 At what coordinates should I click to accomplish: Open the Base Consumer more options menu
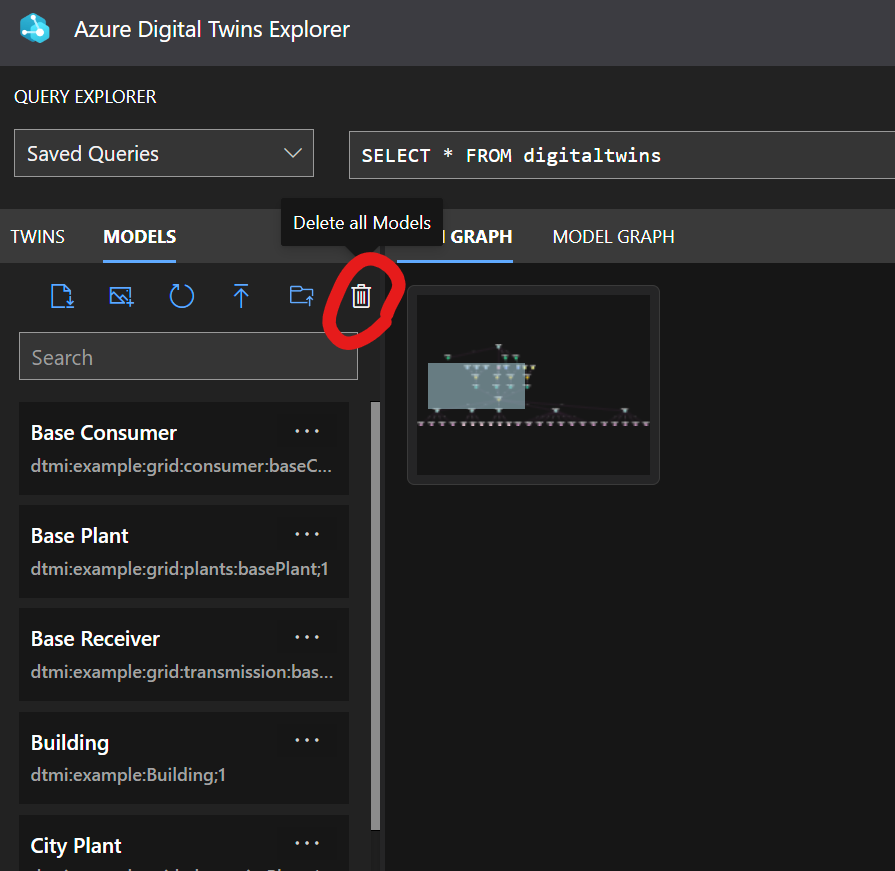tap(307, 432)
